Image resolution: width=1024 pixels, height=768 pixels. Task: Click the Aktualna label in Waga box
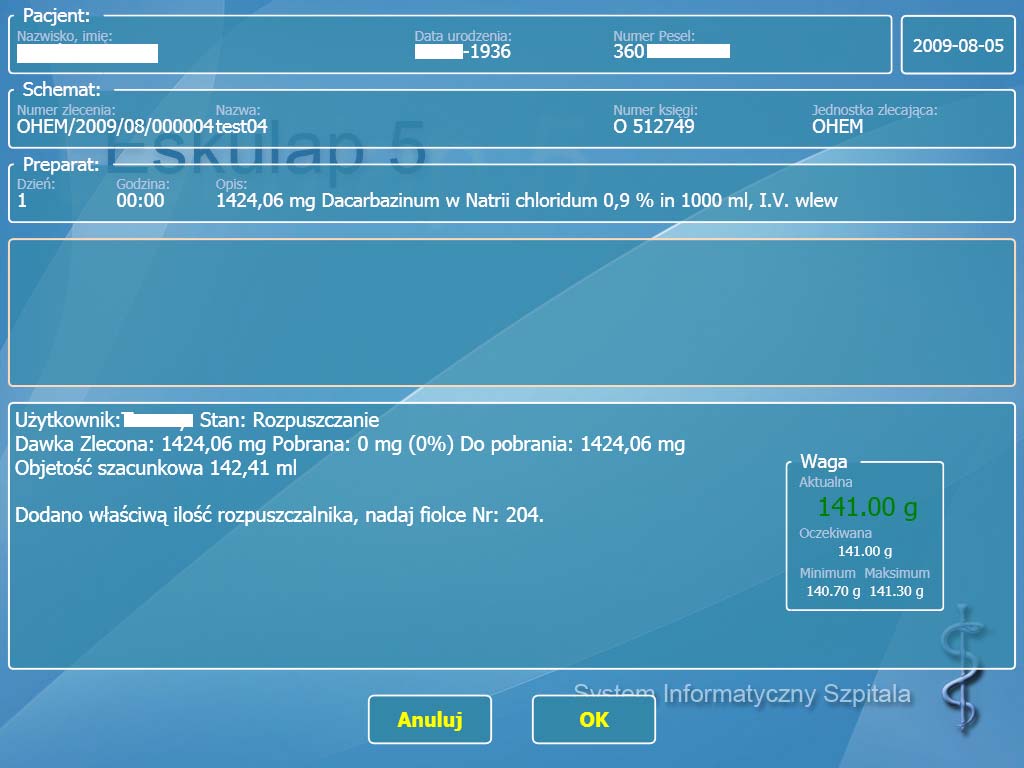(x=825, y=482)
